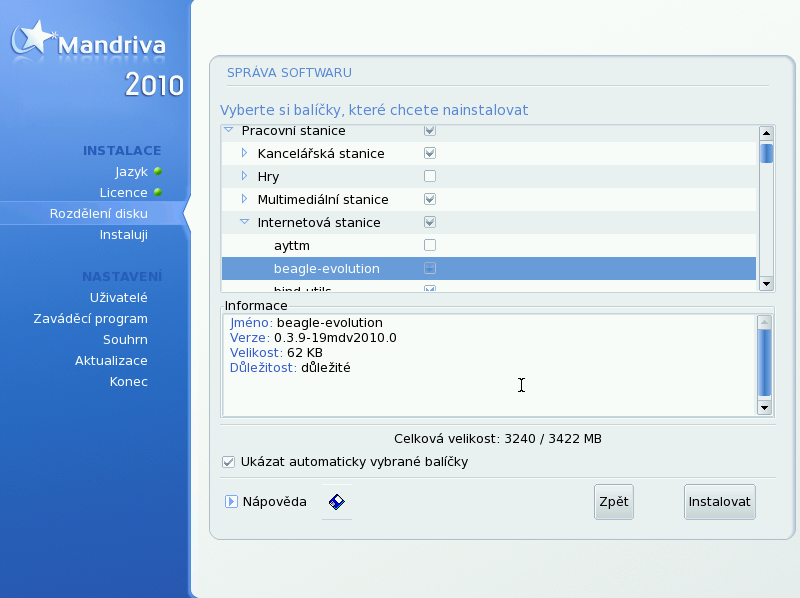Image resolution: width=800 pixels, height=598 pixels.
Task: Uncheck Ukázat automaticky vybrané balíčky
Action: coord(228,462)
